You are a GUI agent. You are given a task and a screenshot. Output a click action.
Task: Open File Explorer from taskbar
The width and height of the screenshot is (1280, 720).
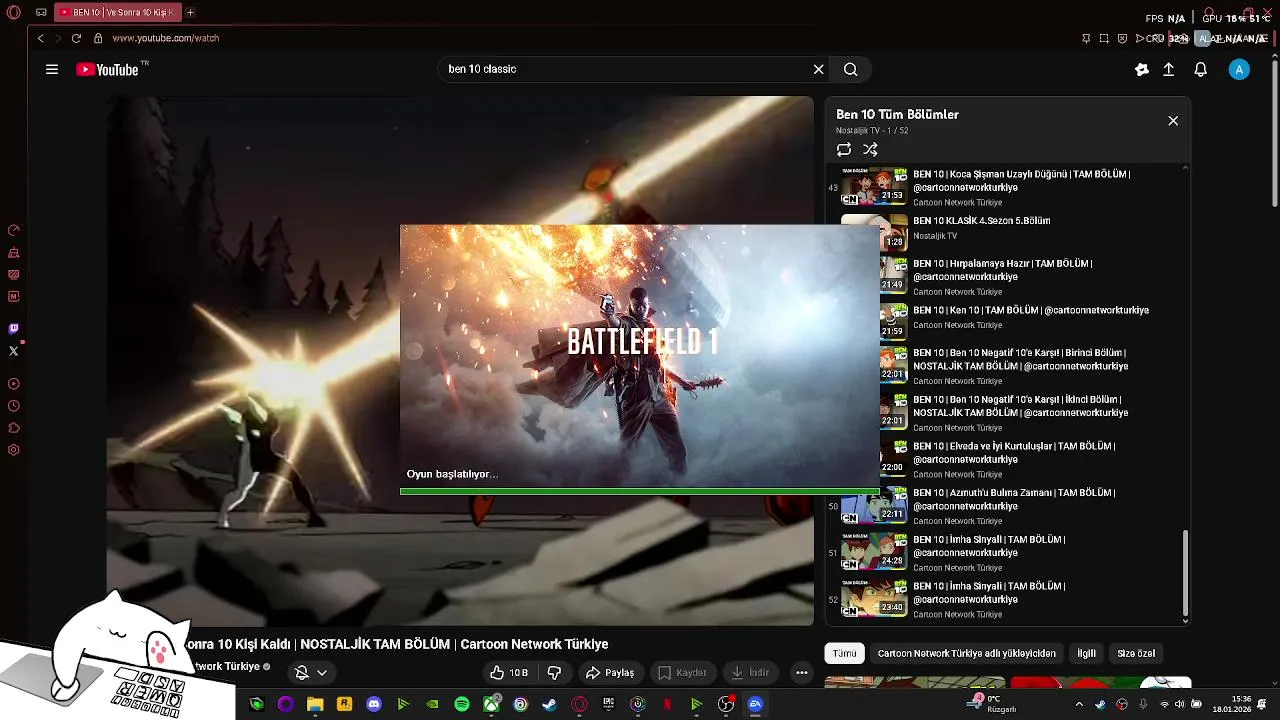pyautogui.click(x=315, y=704)
